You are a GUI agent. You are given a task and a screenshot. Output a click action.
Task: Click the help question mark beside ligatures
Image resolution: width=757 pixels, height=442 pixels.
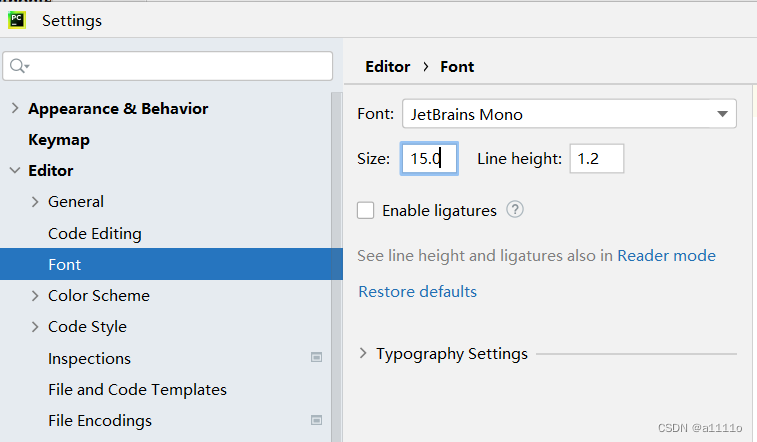(x=515, y=210)
